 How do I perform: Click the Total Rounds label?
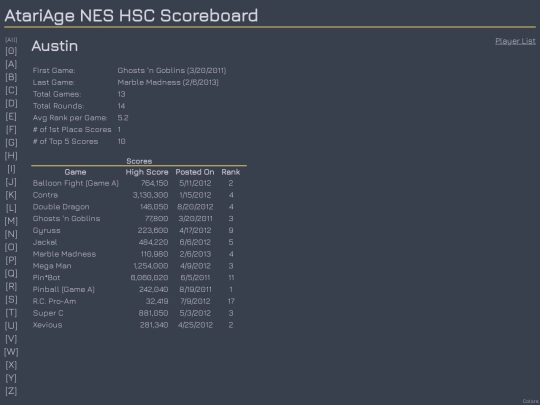point(58,106)
